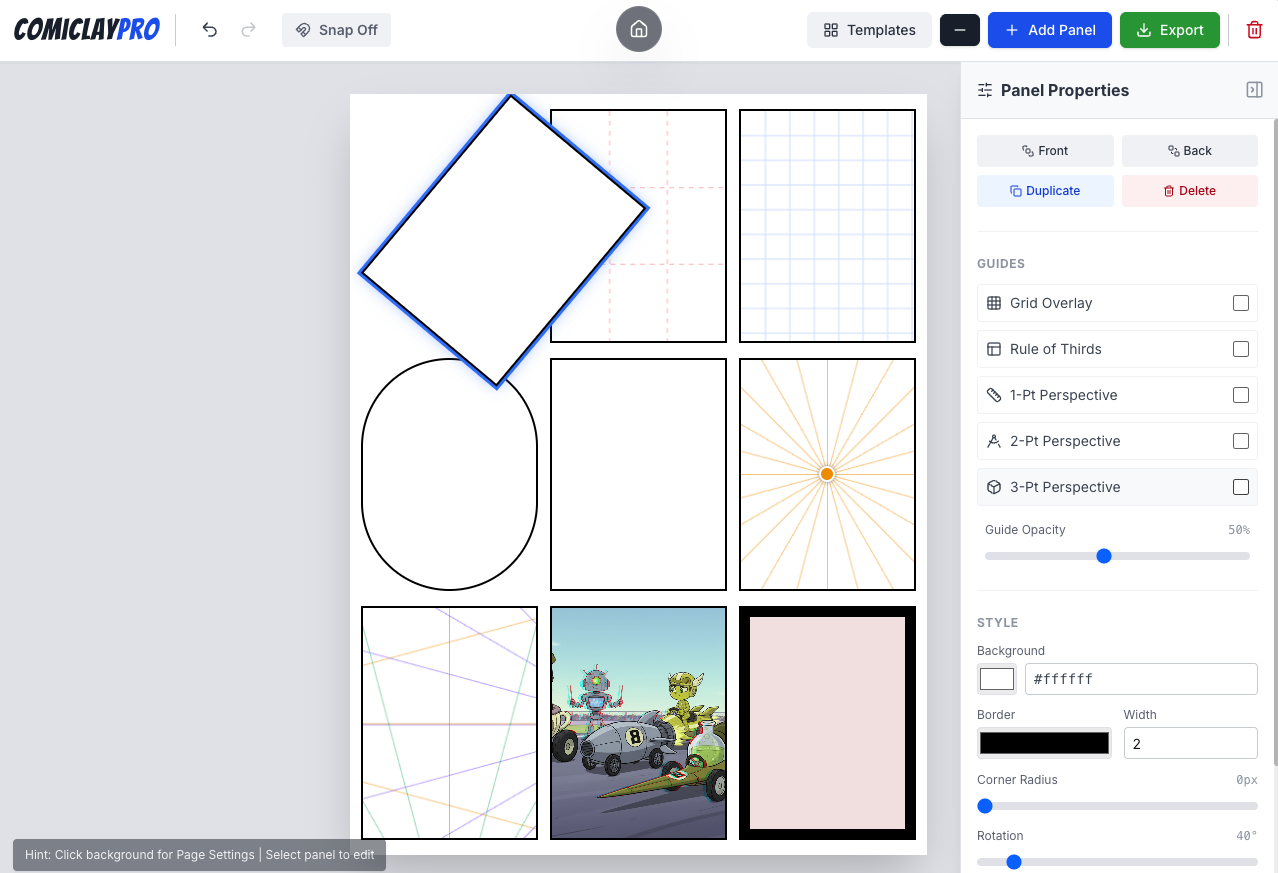The image size is (1278, 873).
Task: Click the Grid Overlay grid icon
Action: point(994,303)
